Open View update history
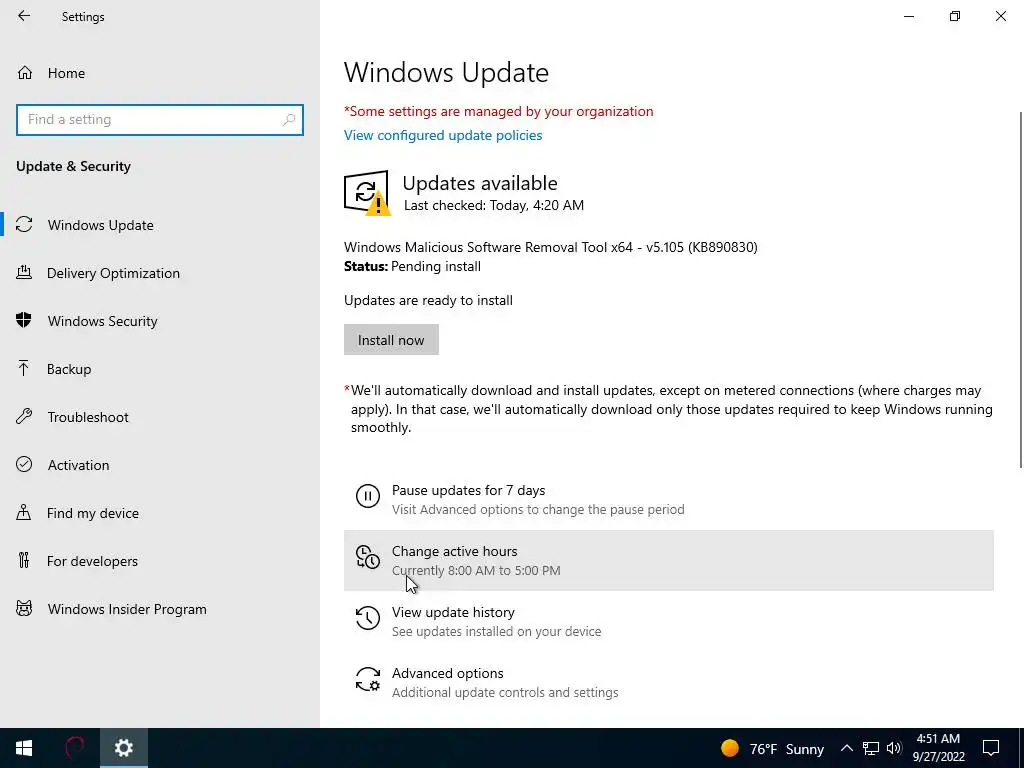The width and height of the screenshot is (1024, 768). pyautogui.click(x=669, y=621)
